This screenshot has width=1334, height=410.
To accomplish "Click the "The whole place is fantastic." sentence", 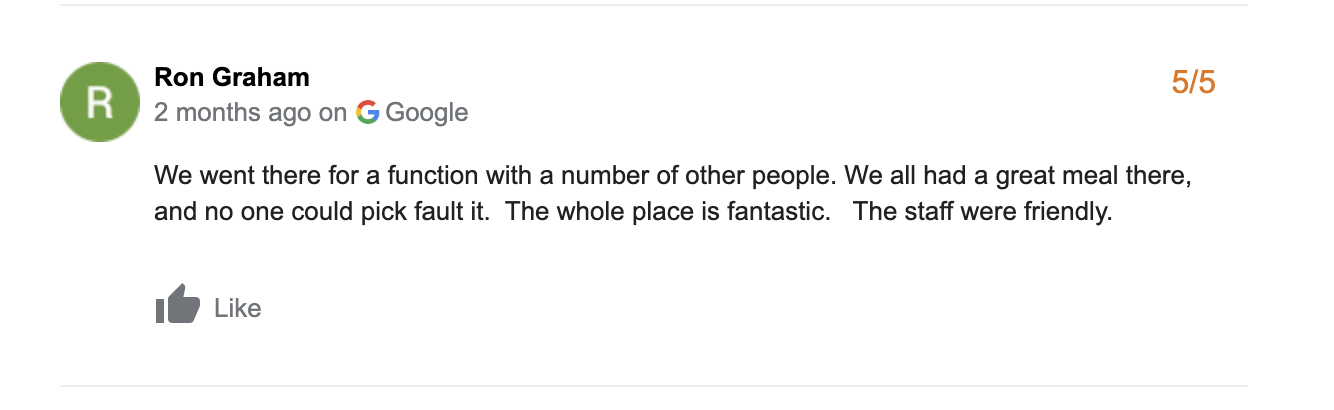I will [x=669, y=213].
